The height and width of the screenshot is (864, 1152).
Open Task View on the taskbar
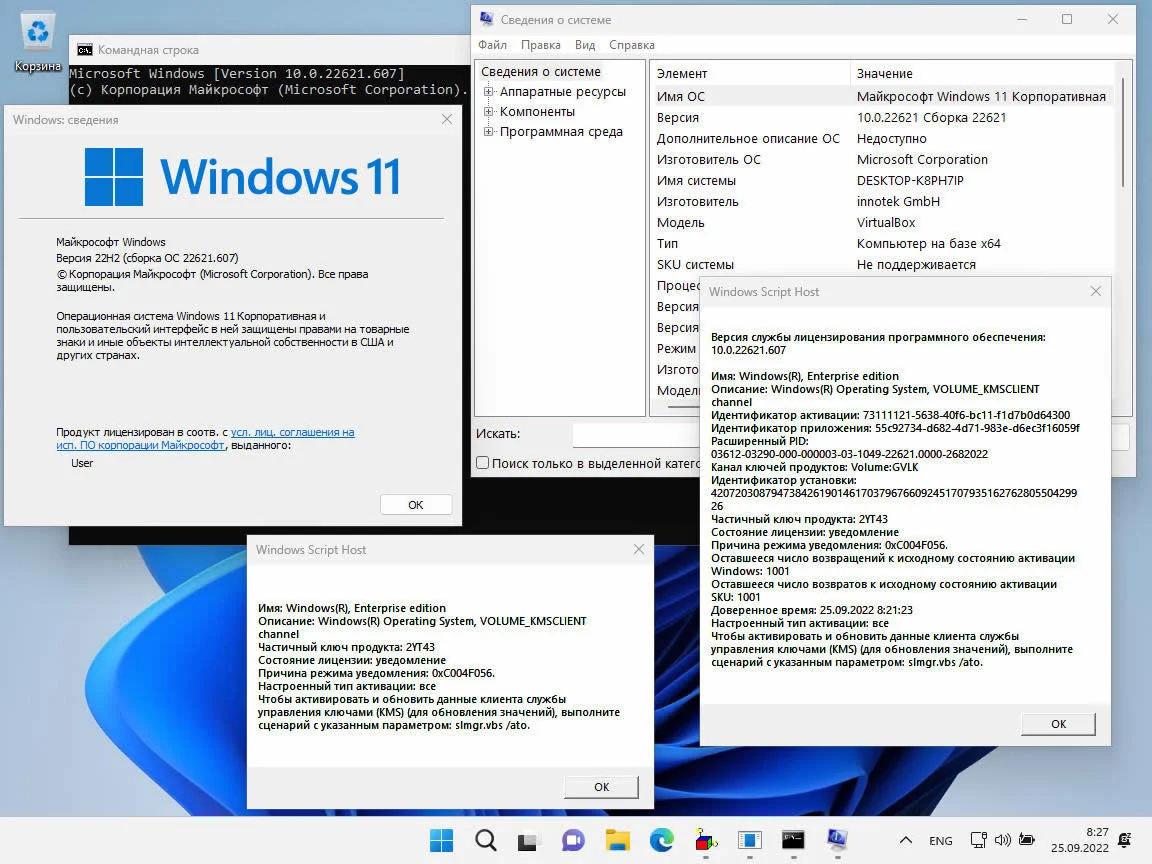[x=528, y=840]
